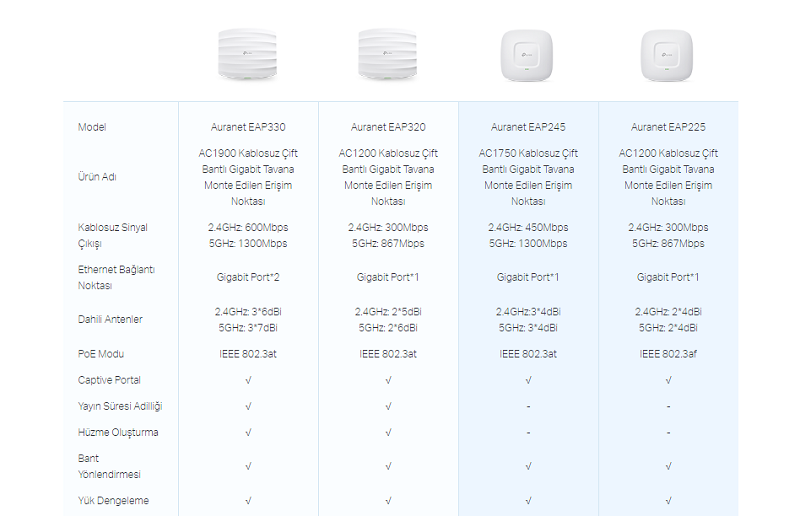Click the Ethernet Bağlantı Noktası row label
This screenshot has width=800, height=516.
116,277
